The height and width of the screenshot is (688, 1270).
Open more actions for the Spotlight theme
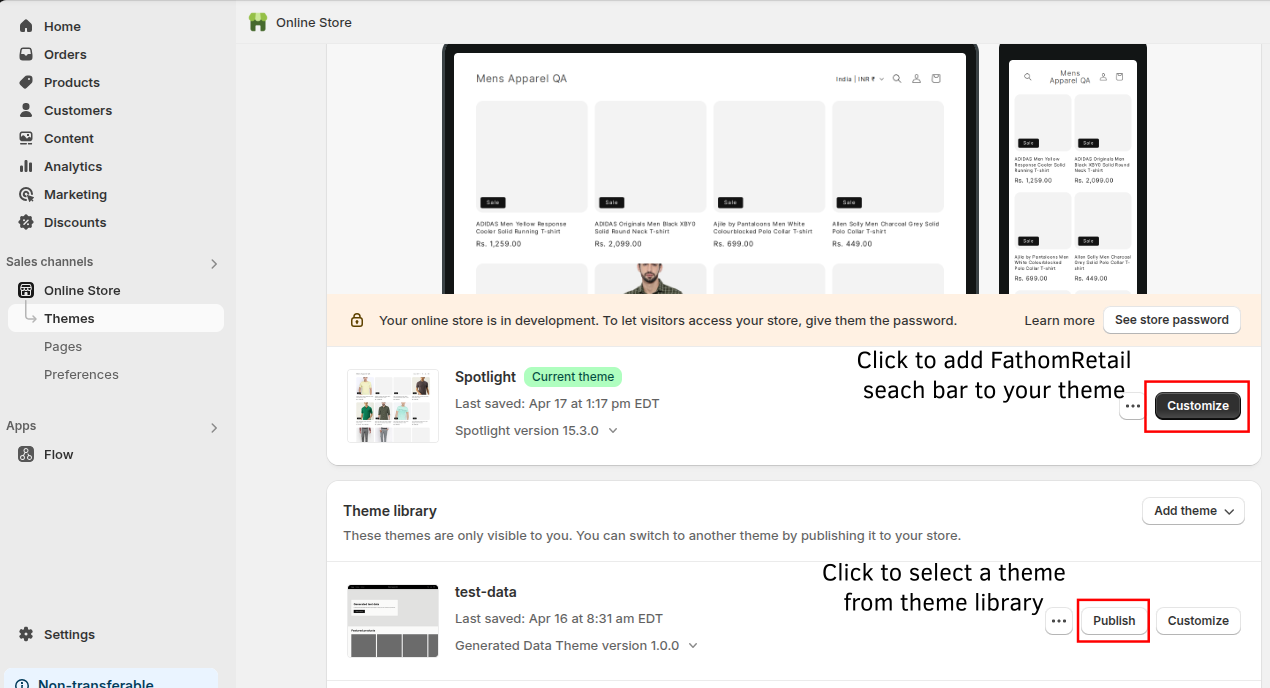[x=1132, y=406]
